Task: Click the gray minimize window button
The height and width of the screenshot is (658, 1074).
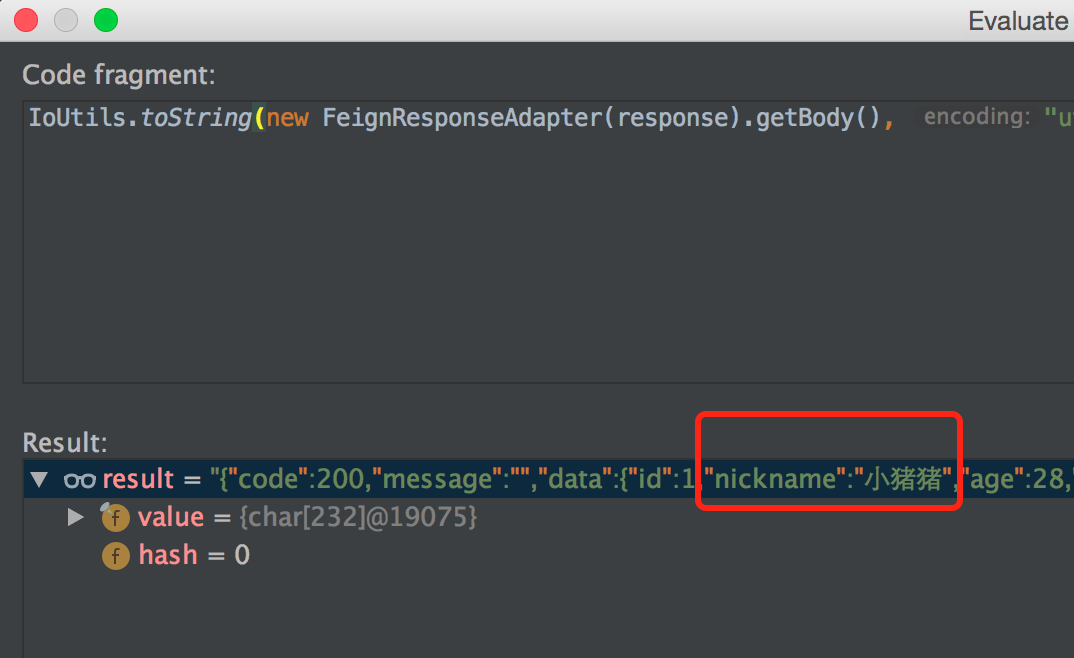Action: 66,20
